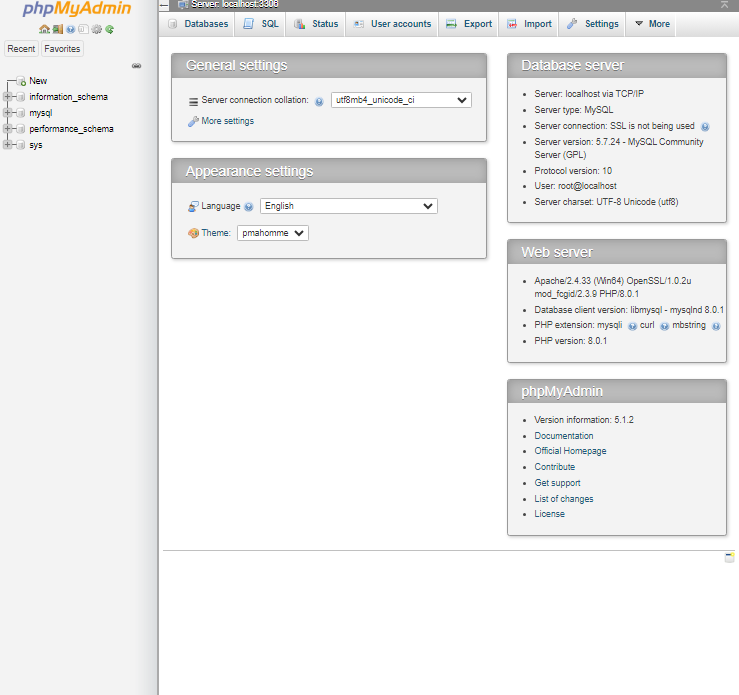Click the 'Server type: MySQL' text
739x695 pixels.
pyautogui.click(x=574, y=110)
